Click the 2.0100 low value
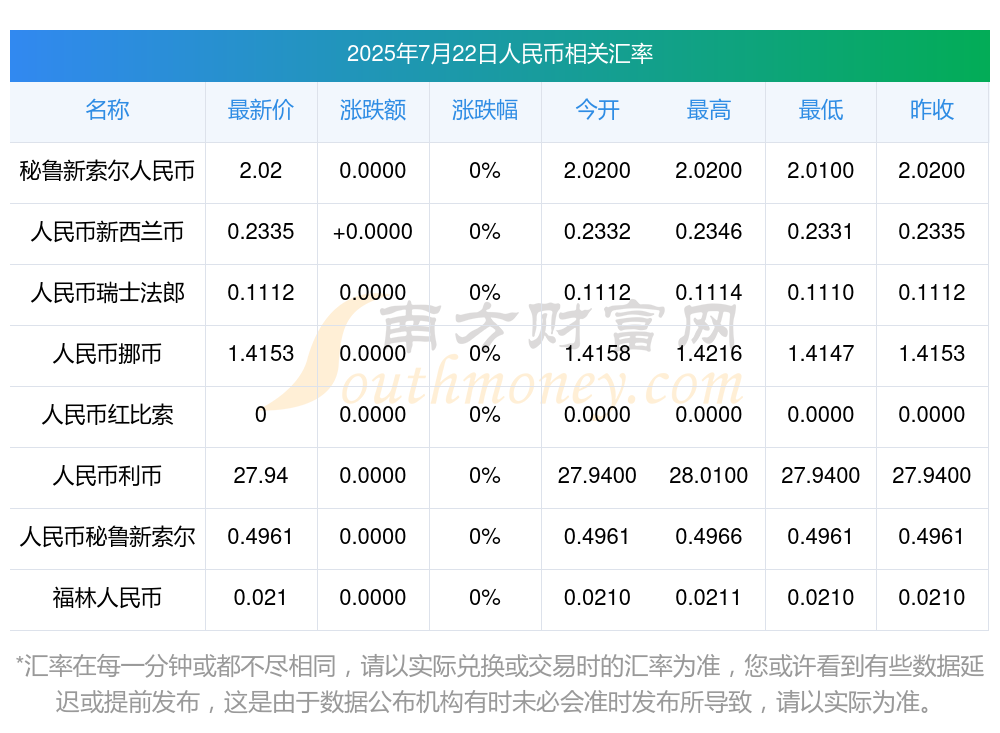Viewport: 1000px width, 733px height. (820, 170)
